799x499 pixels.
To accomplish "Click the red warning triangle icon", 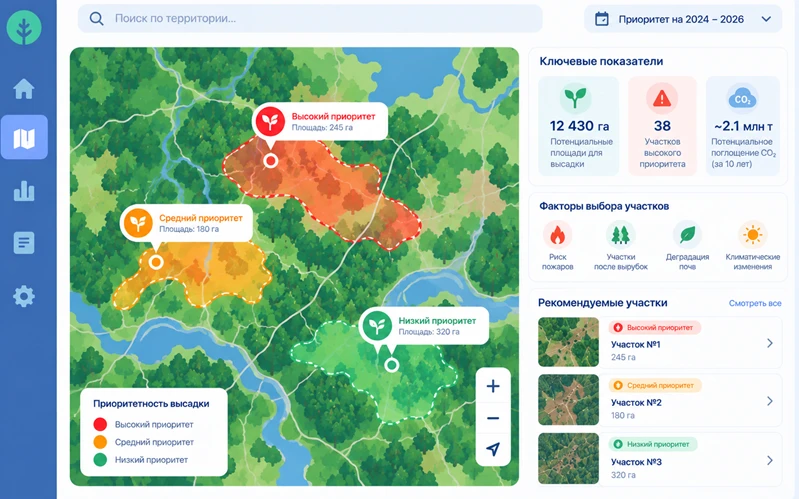I will click(x=662, y=98).
